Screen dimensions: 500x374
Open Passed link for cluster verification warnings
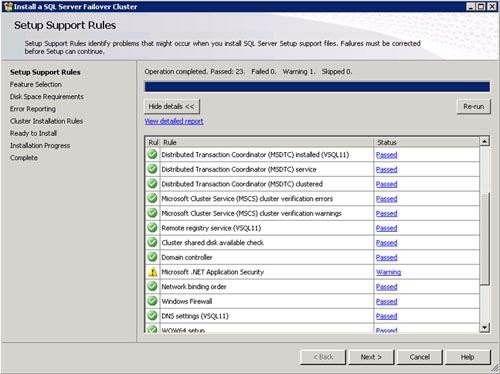[386, 213]
